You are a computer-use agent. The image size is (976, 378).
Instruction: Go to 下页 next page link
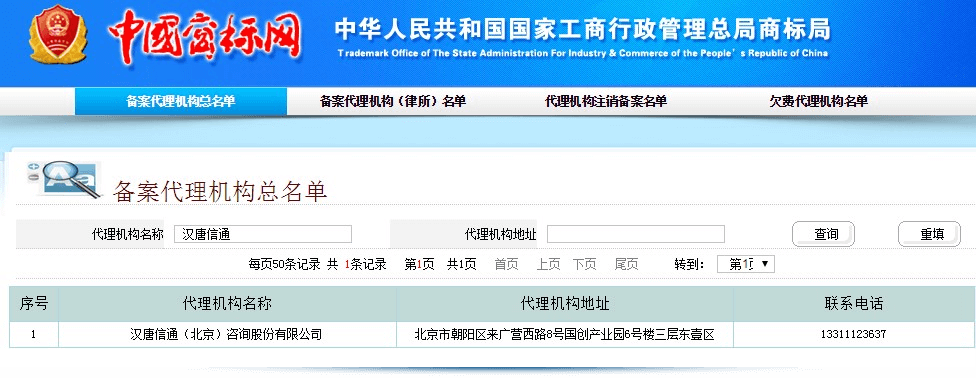[x=584, y=264]
